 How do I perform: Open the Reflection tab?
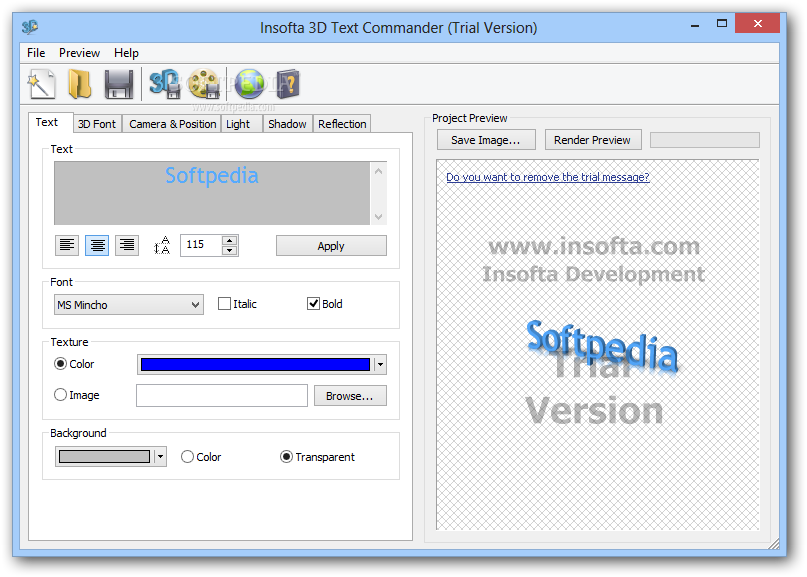pos(342,124)
